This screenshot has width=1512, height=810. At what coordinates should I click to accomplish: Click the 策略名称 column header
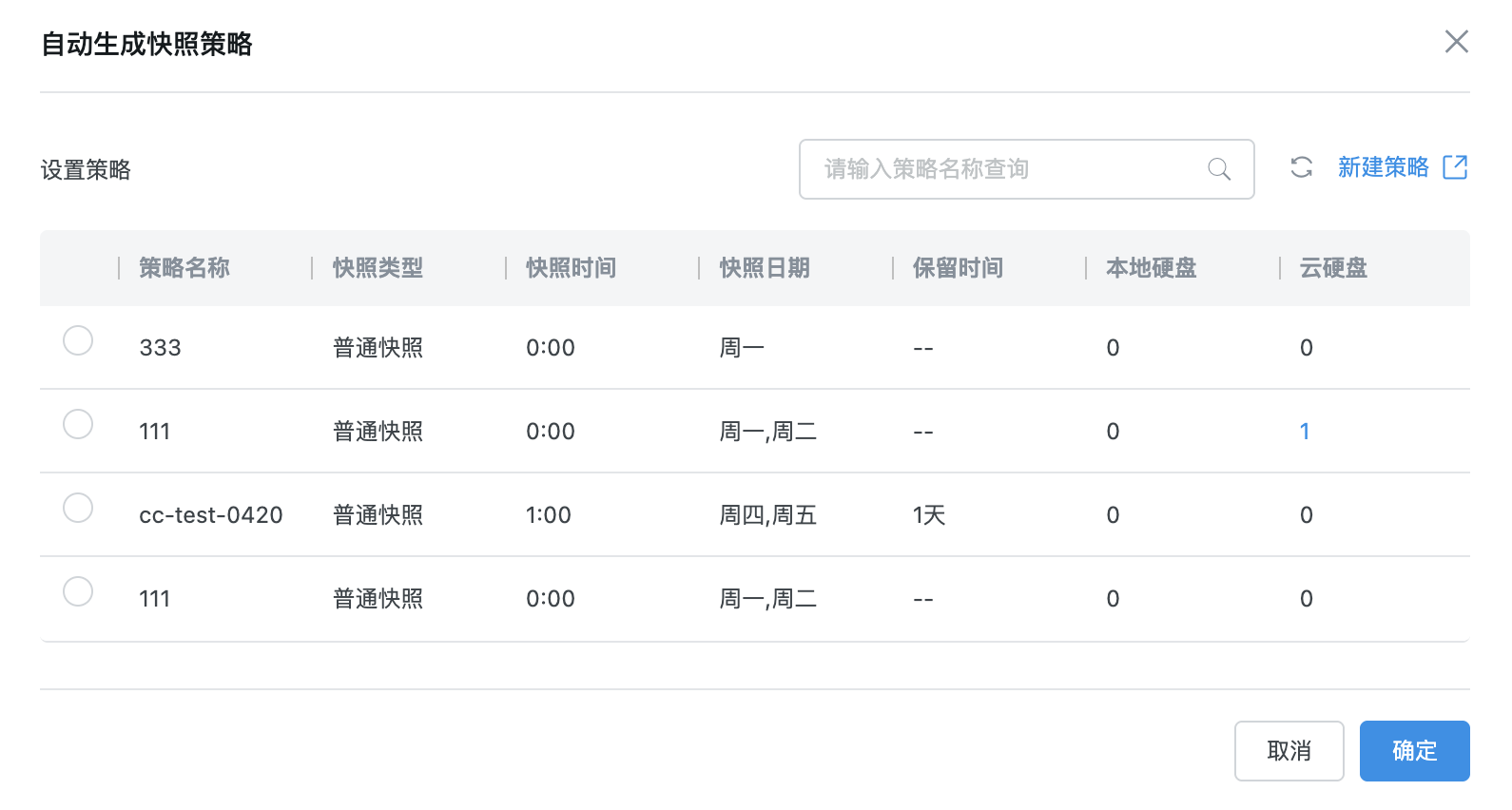coord(184,268)
